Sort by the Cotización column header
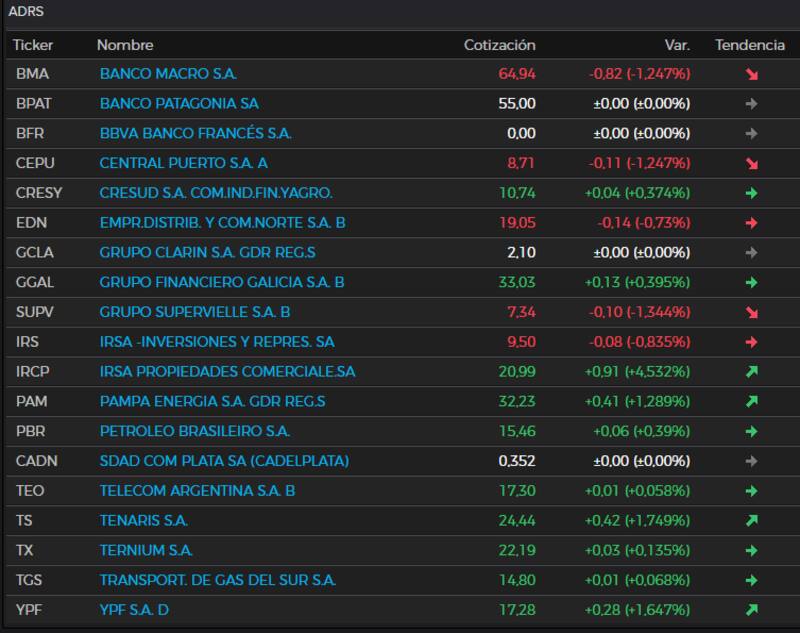Screen dimensions: 800x633 499,45
